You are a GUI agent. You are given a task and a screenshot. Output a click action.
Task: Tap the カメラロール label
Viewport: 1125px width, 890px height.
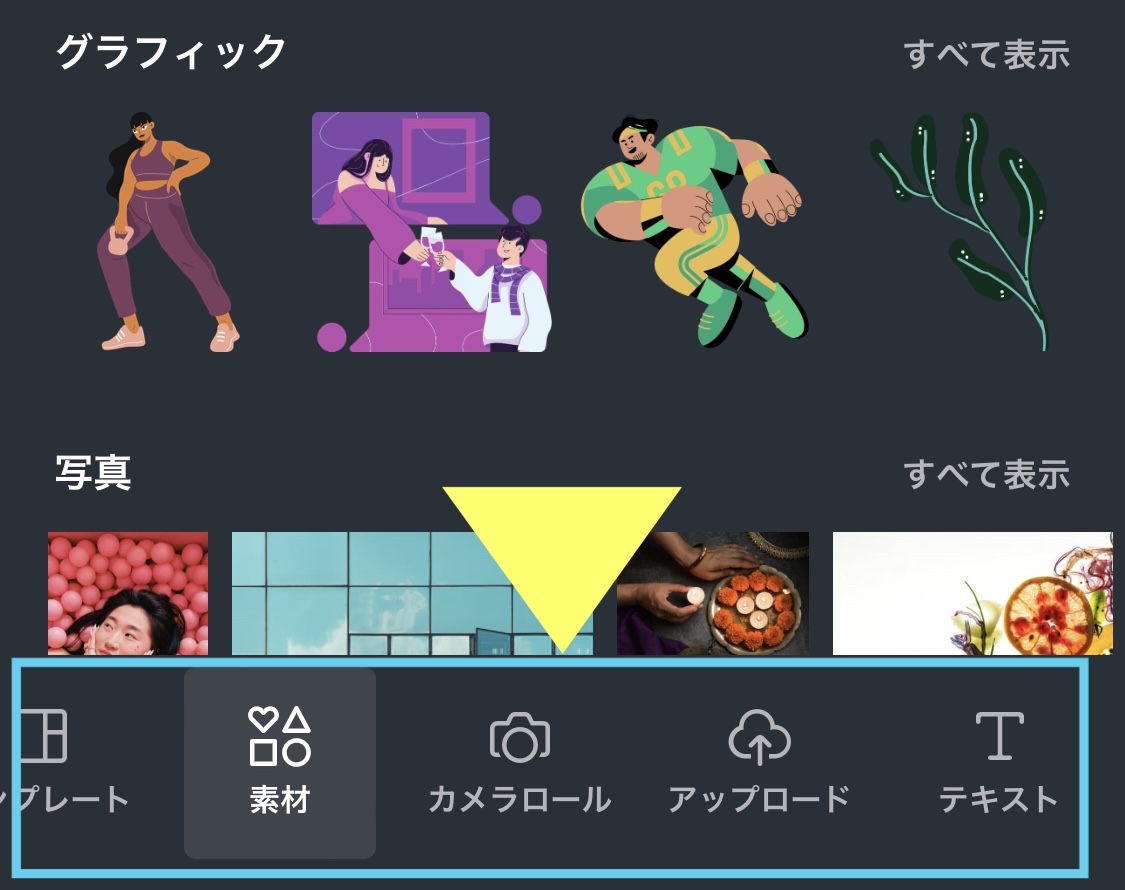tap(519, 800)
